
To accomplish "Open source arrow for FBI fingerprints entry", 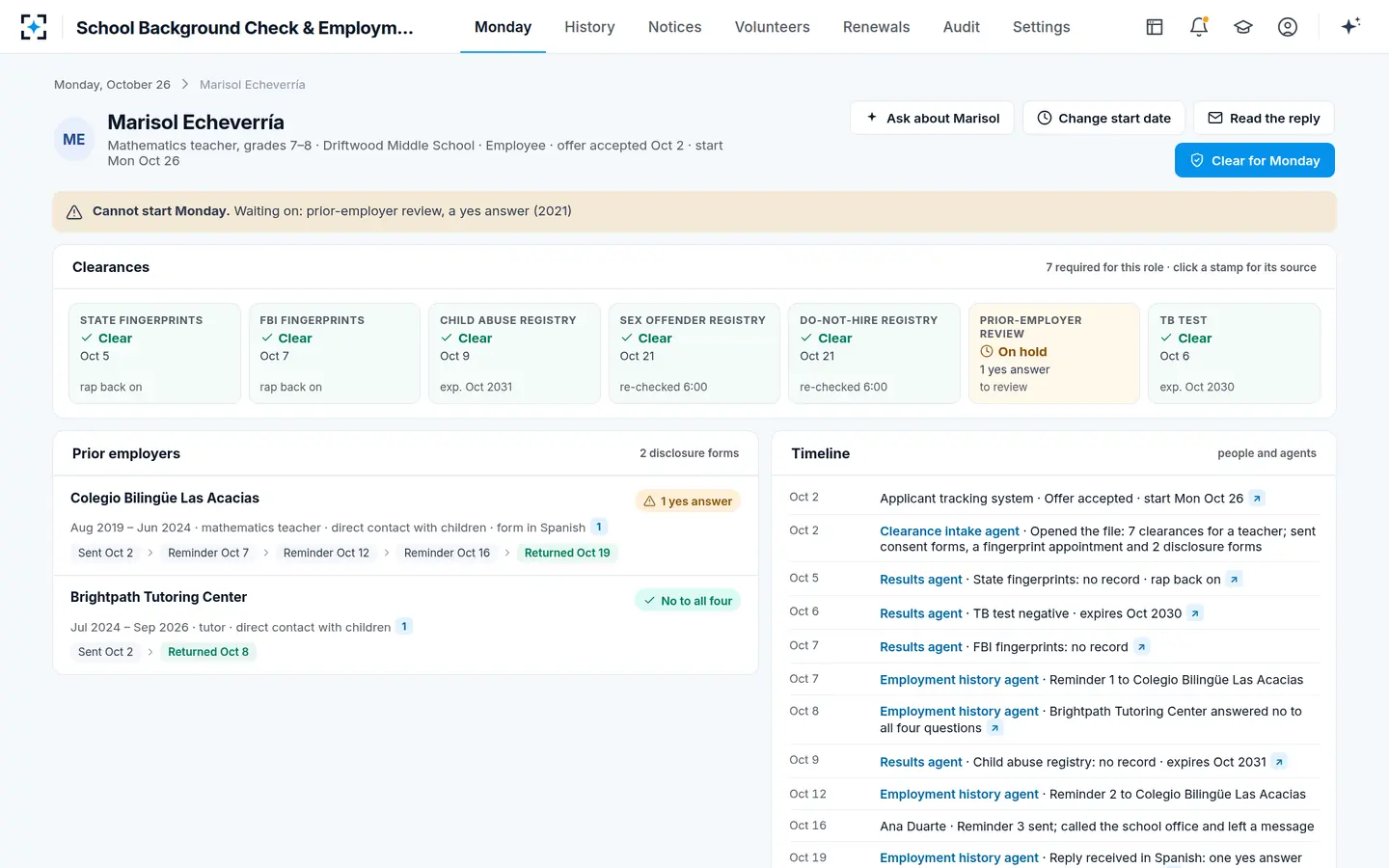I will tap(1142, 647).
